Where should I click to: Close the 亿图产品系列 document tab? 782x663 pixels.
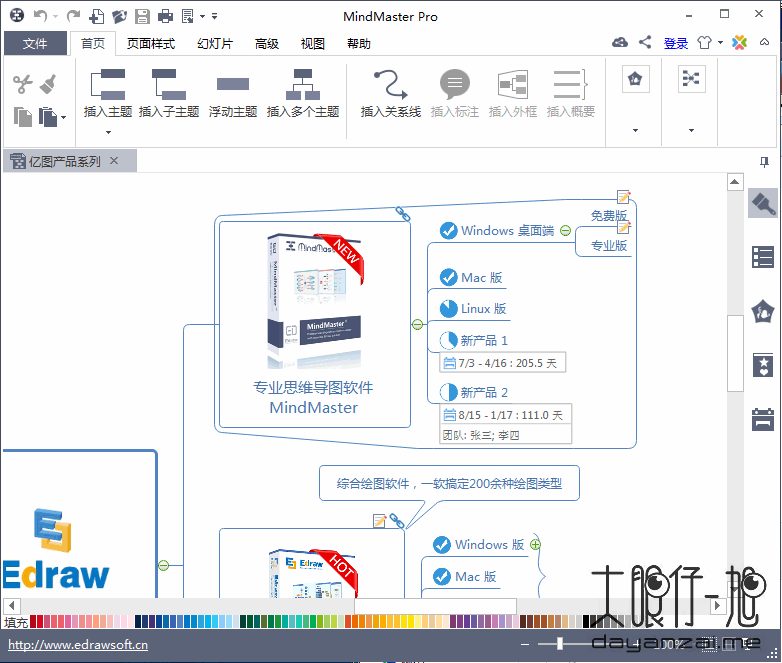click(x=114, y=161)
